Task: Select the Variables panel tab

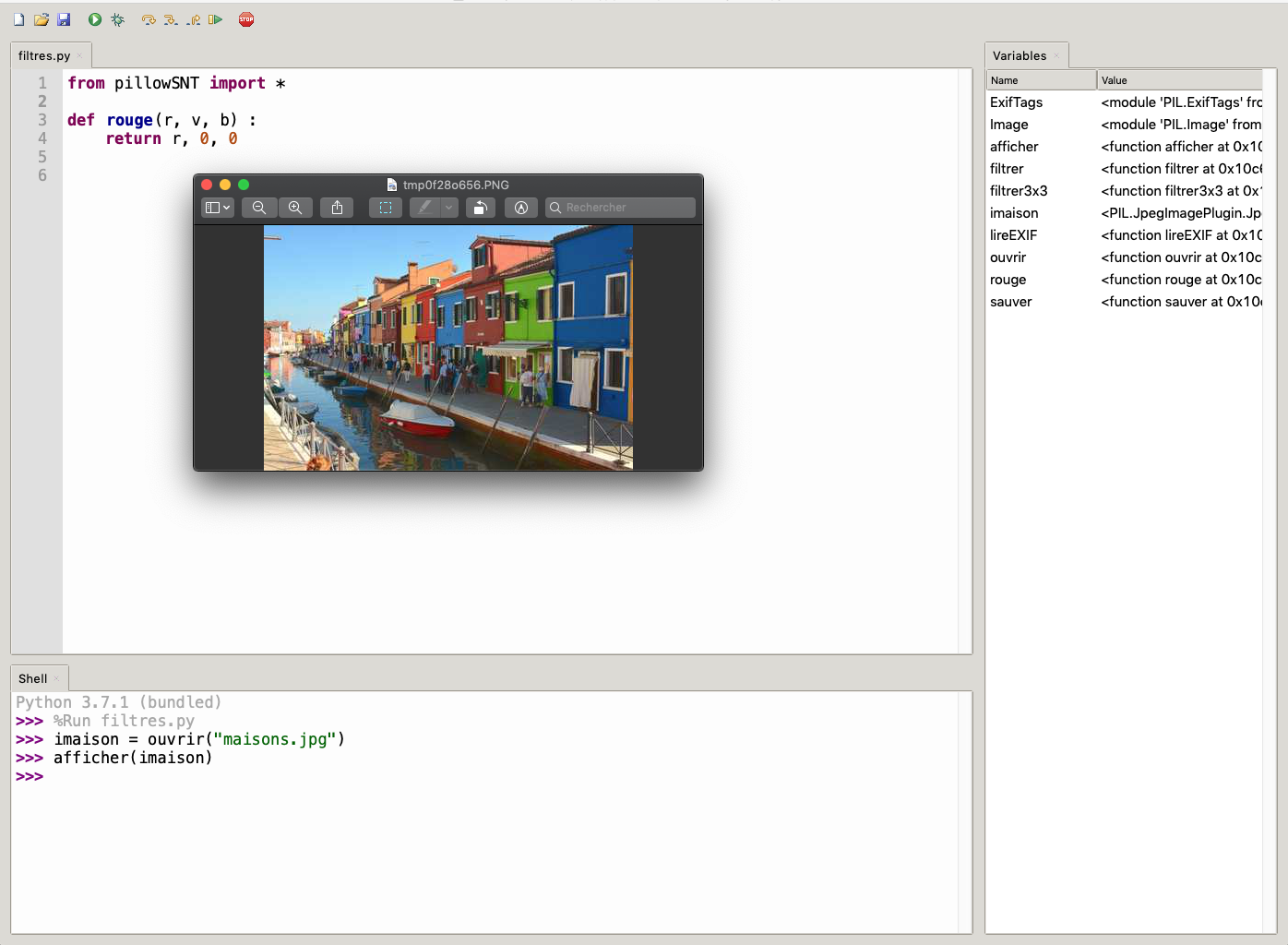Action: 1020,55
